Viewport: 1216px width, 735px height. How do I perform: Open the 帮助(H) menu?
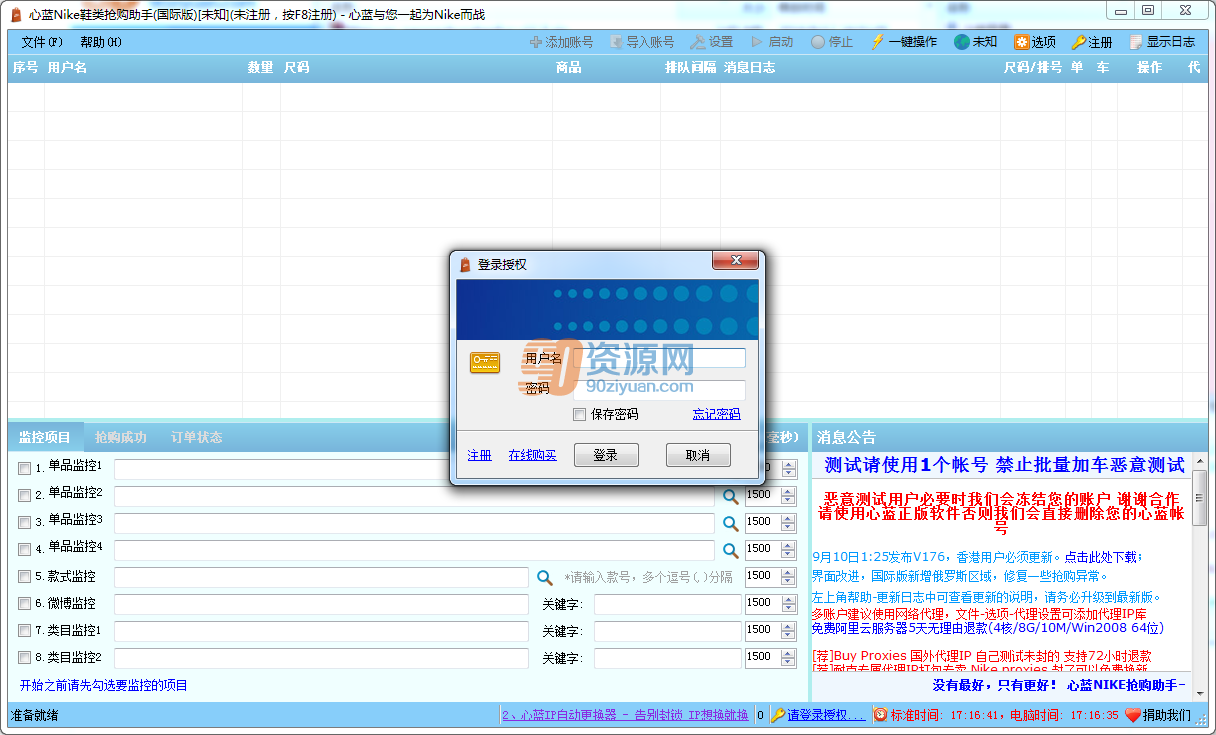click(101, 42)
